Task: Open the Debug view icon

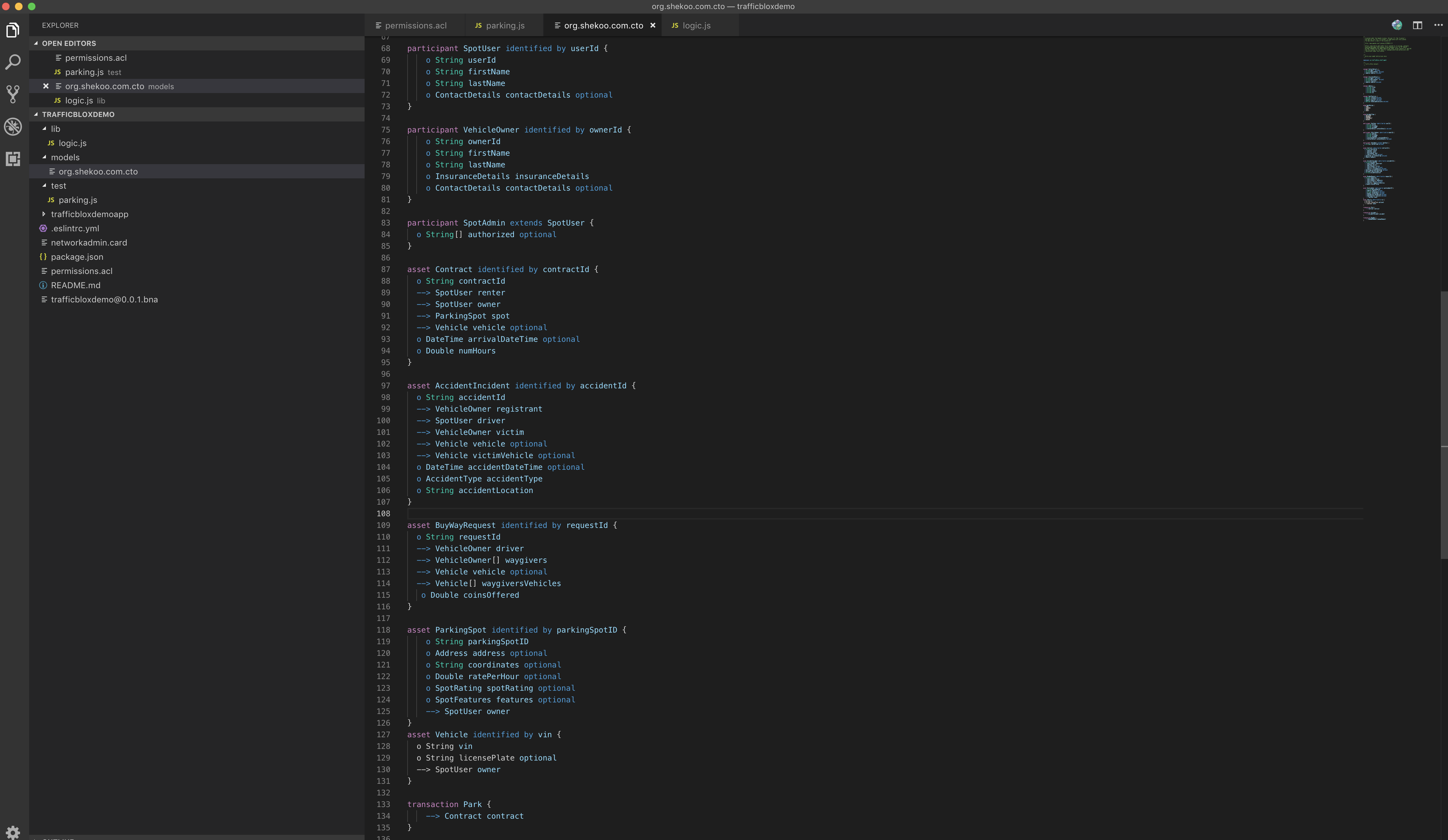Action: pos(13,126)
